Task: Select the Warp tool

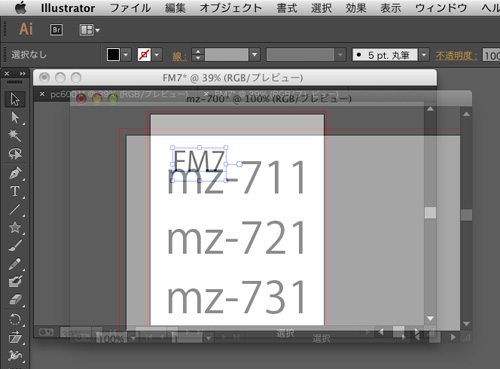Action: tap(15, 355)
